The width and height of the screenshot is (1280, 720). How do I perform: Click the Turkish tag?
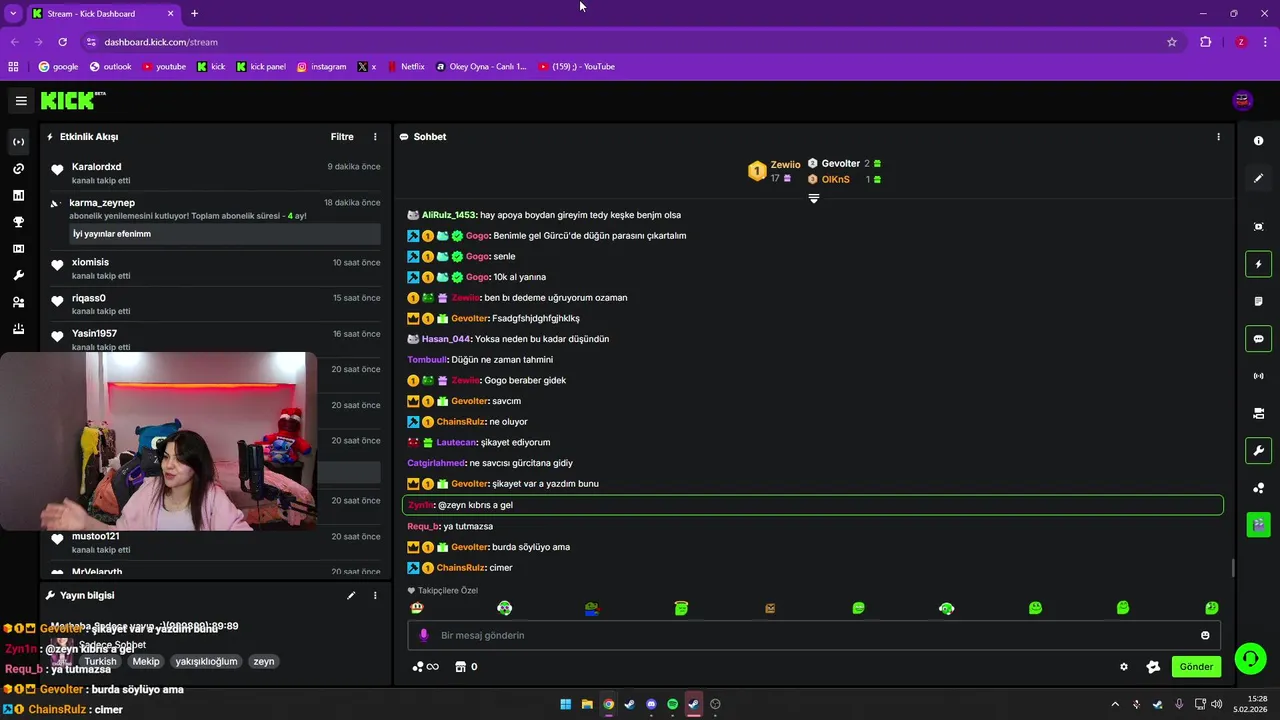click(100, 661)
